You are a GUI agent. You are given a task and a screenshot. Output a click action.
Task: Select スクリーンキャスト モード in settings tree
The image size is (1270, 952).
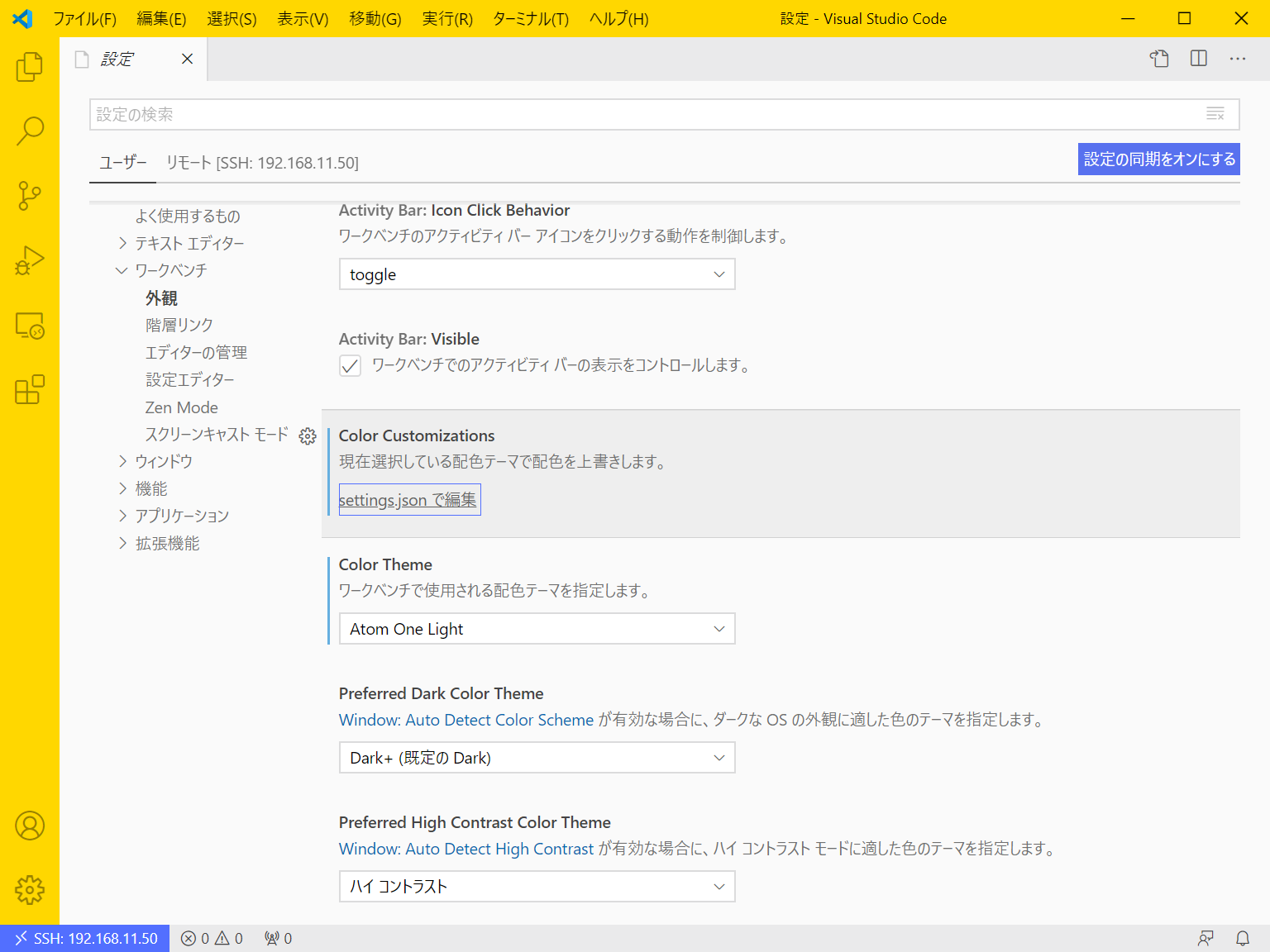point(217,435)
